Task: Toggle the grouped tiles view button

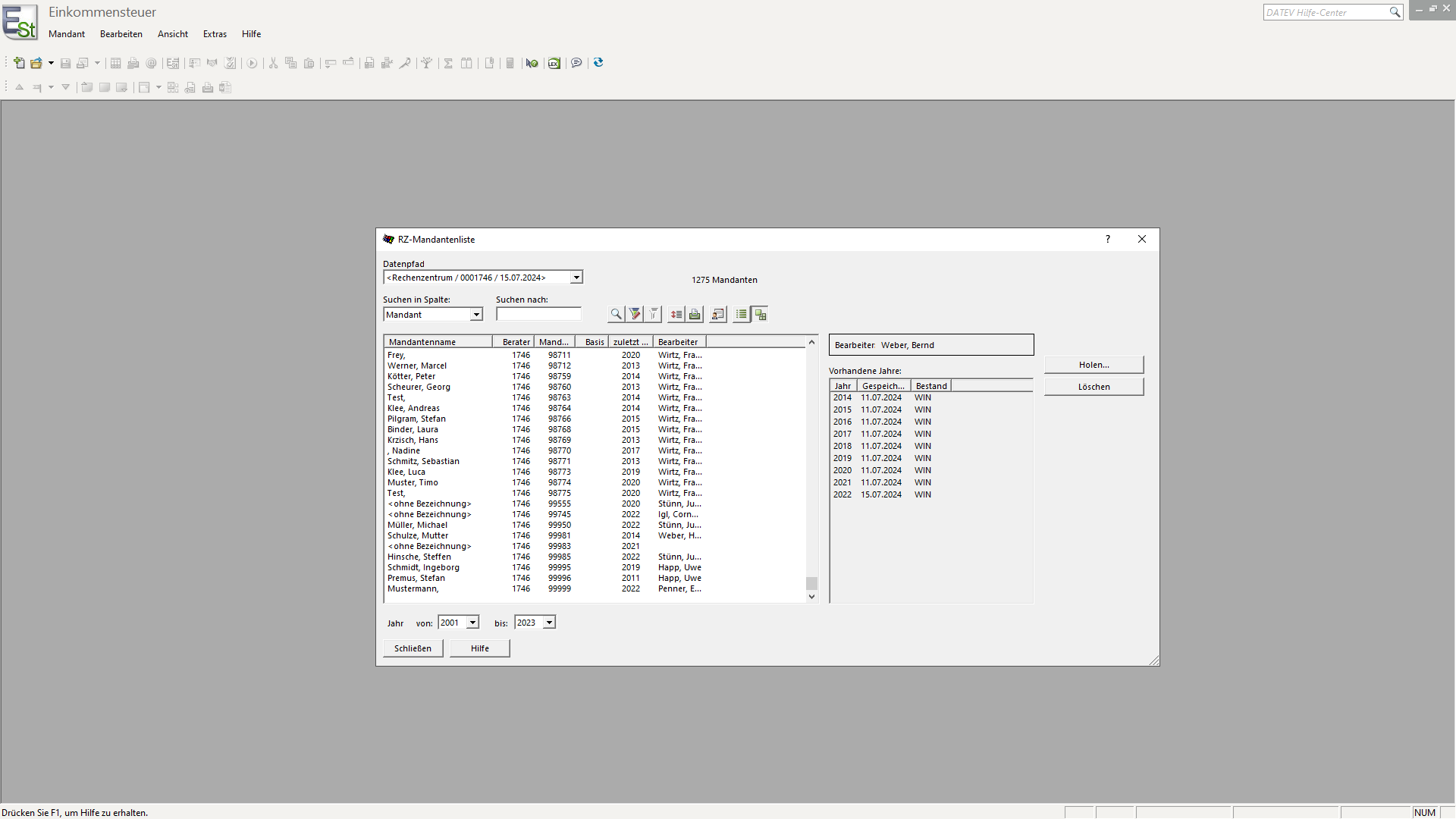Action: [x=761, y=314]
